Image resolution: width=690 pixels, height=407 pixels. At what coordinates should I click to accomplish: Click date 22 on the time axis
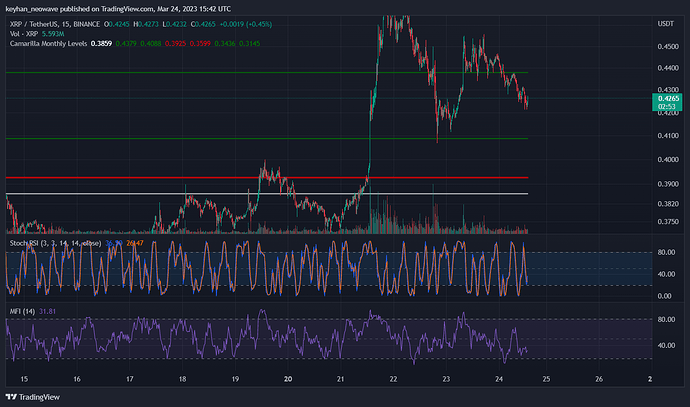(x=394, y=379)
